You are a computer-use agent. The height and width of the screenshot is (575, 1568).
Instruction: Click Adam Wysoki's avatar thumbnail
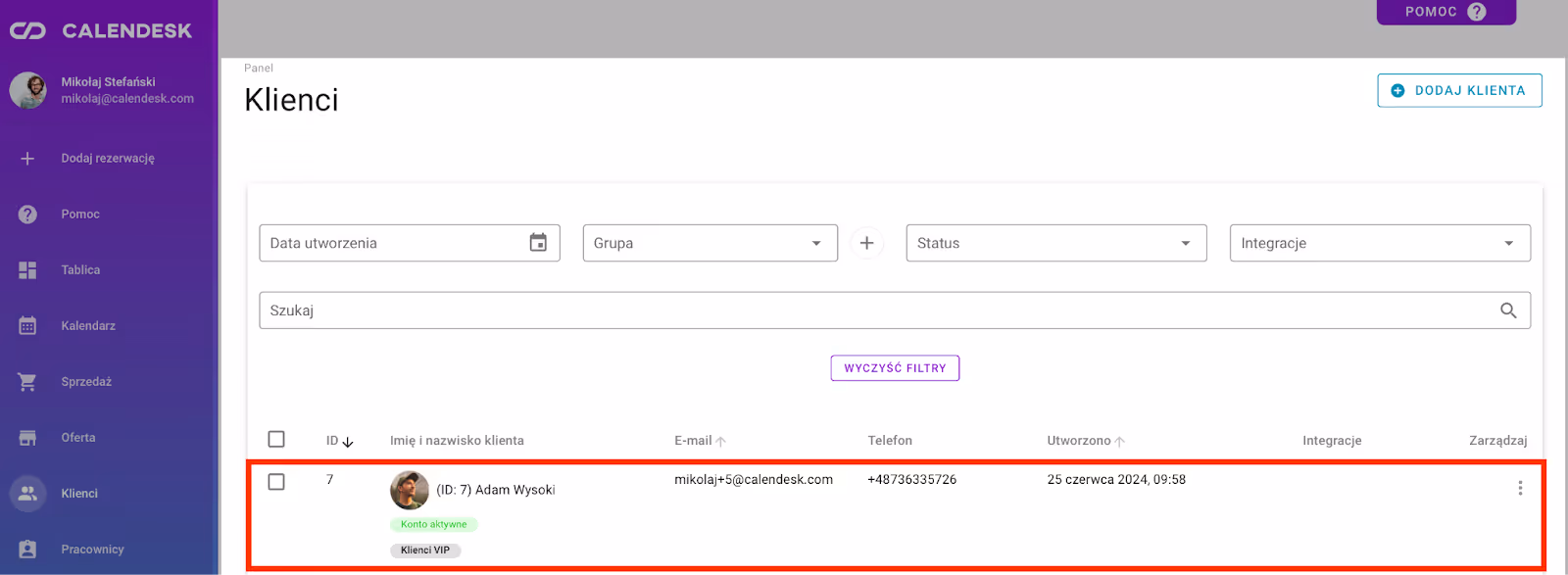pyautogui.click(x=410, y=490)
